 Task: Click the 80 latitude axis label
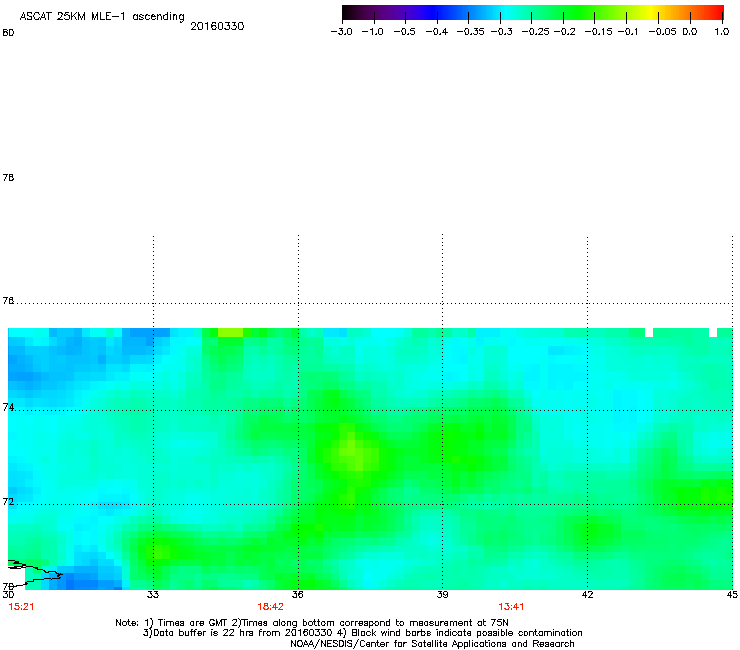click(8, 33)
